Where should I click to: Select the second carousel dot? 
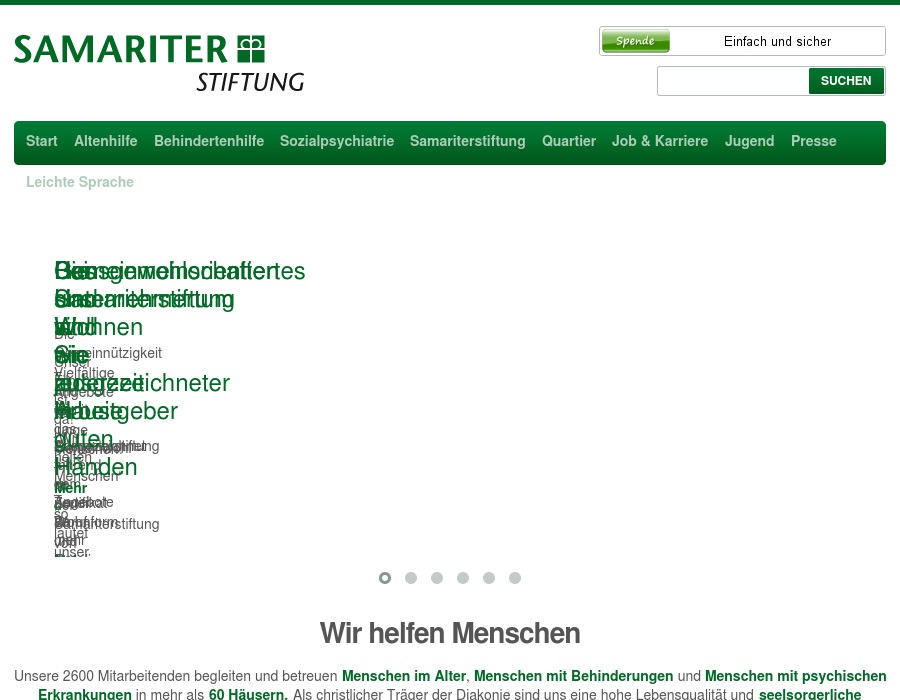(x=411, y=578)
